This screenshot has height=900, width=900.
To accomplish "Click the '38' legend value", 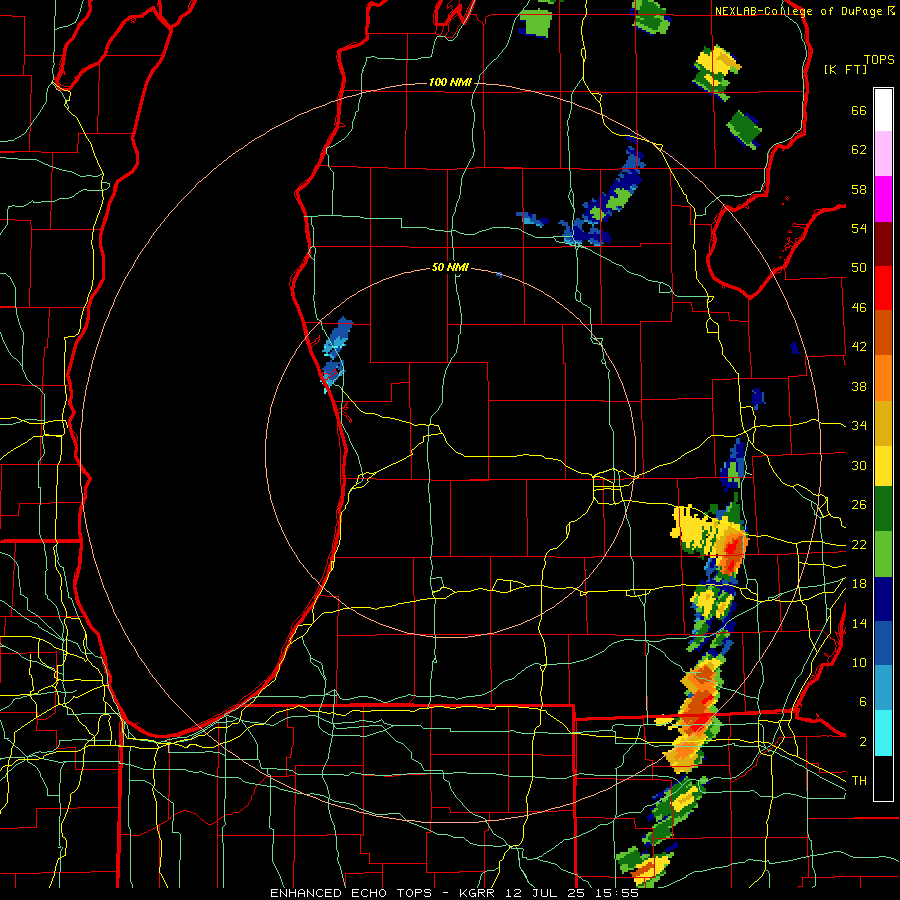I will pyautogui.click(x=859, y=386).
